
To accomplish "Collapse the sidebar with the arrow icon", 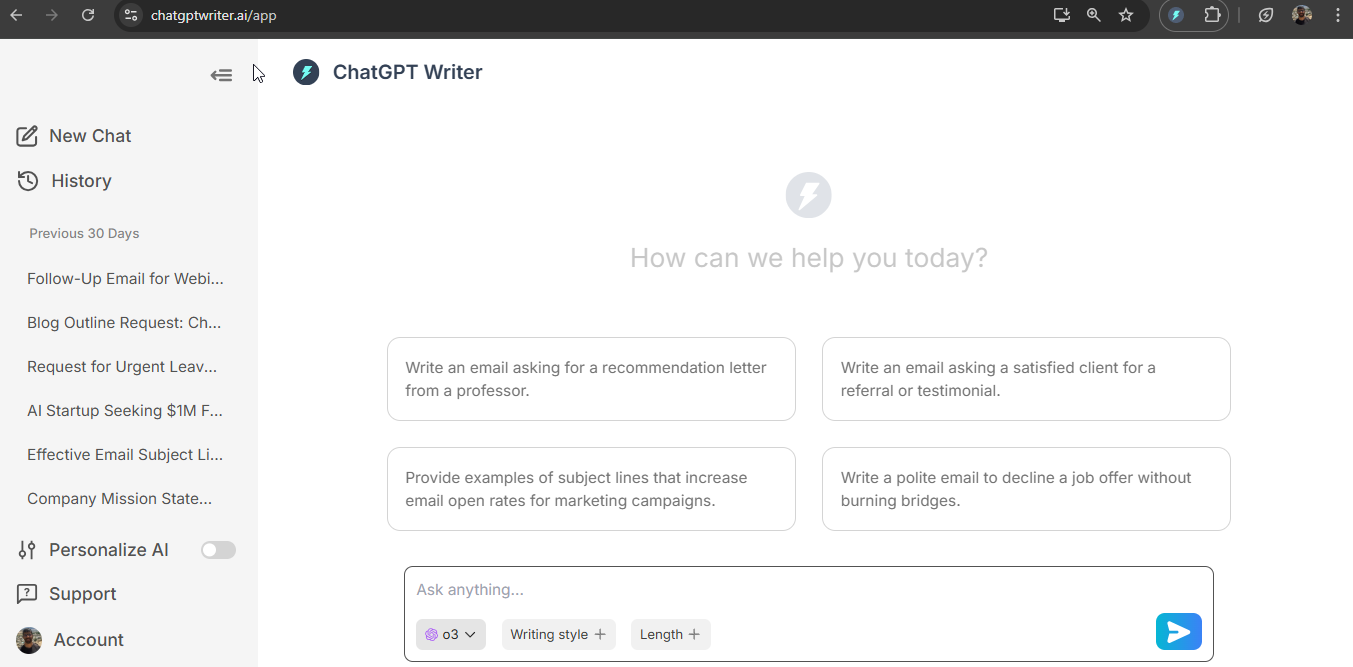I will tap(221, 75).
